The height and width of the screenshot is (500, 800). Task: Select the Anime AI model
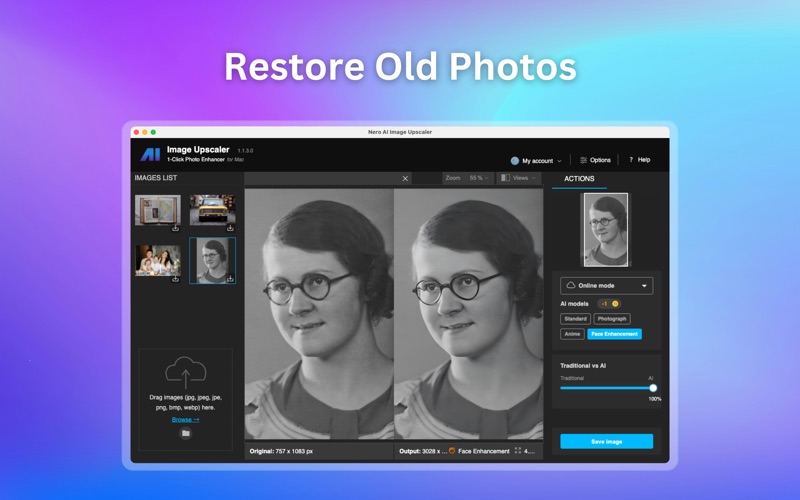click(572, 334)
